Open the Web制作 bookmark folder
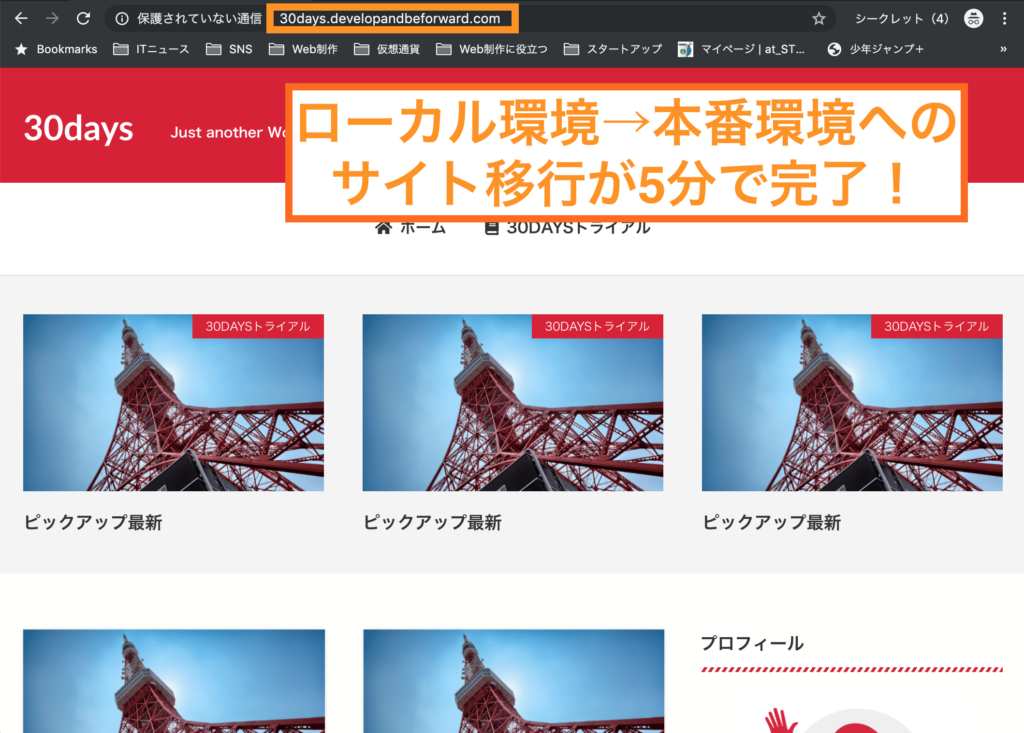 click(307, 49)
